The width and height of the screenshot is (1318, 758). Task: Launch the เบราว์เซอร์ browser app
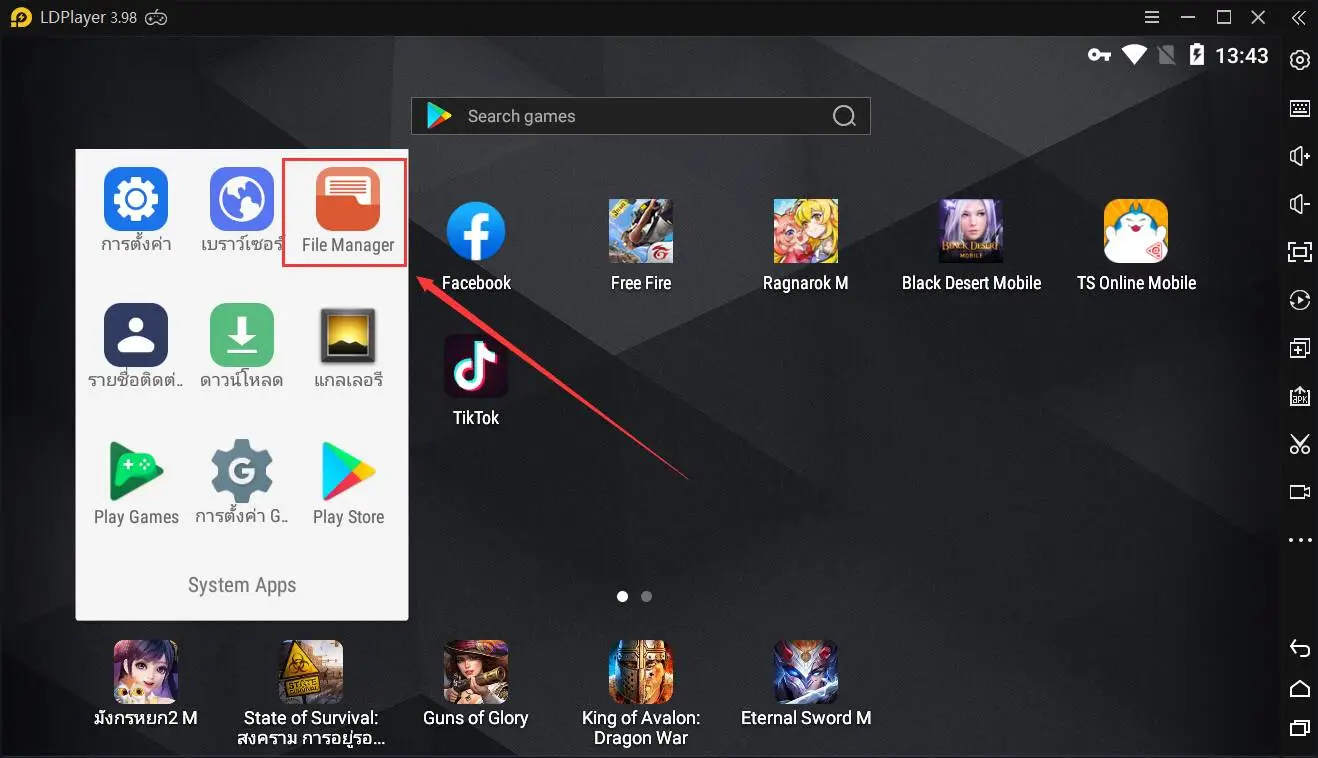pos(241,211)
